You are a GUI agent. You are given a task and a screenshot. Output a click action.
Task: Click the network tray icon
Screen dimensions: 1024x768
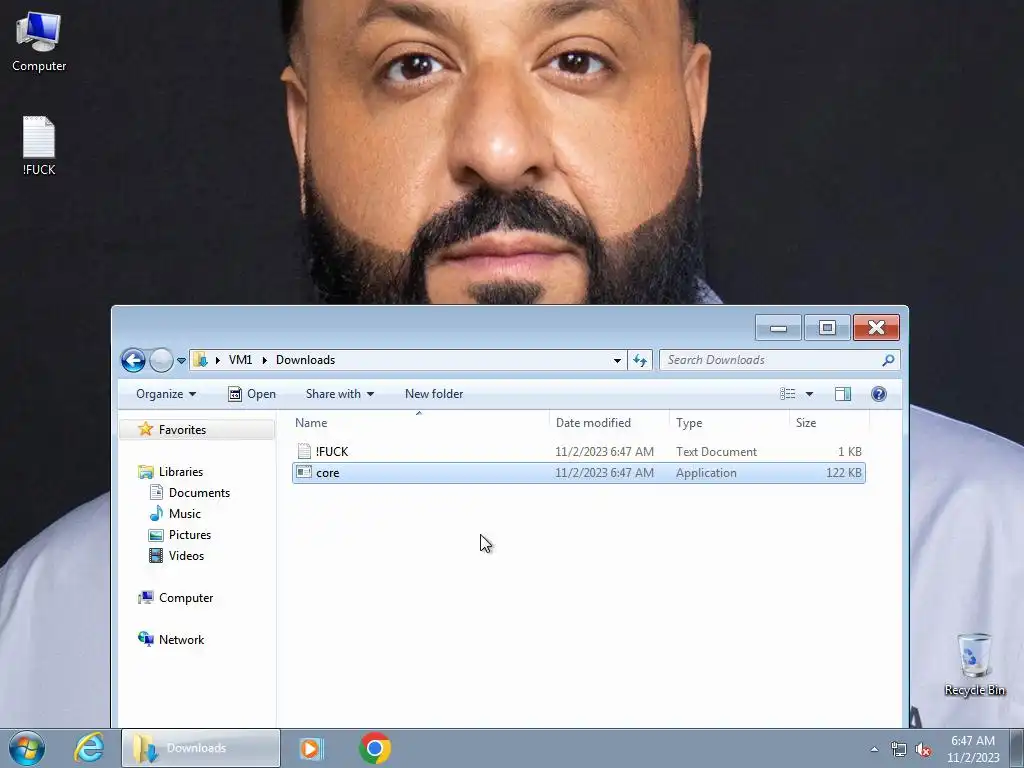tap(899, 750)
